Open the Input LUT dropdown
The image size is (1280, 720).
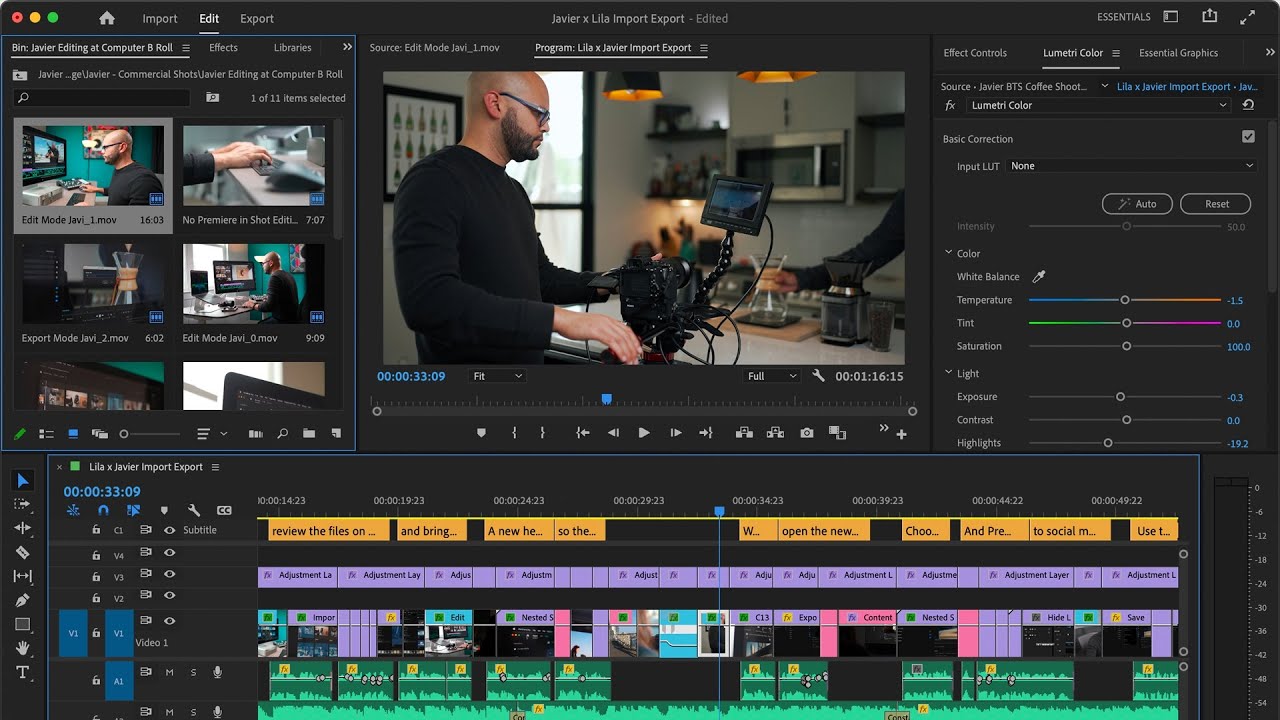(x=1132, y=166)
